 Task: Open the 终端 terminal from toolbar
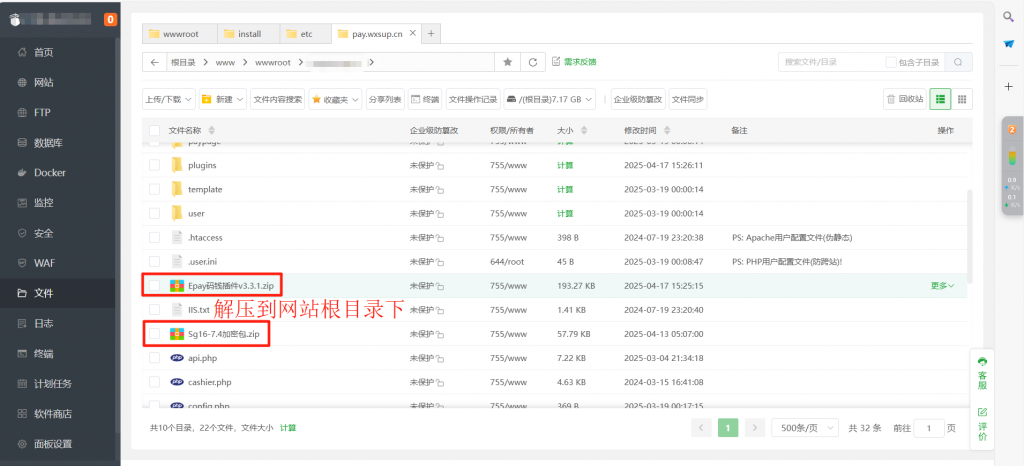[x=425, y=99]
